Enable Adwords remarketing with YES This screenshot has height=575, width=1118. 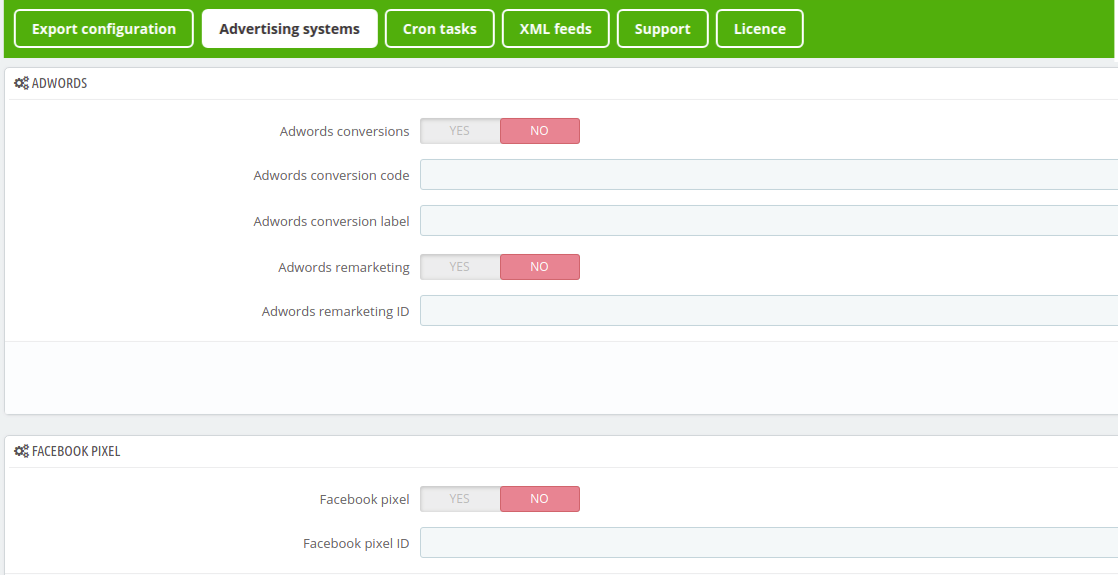click(x=460, y=267)
